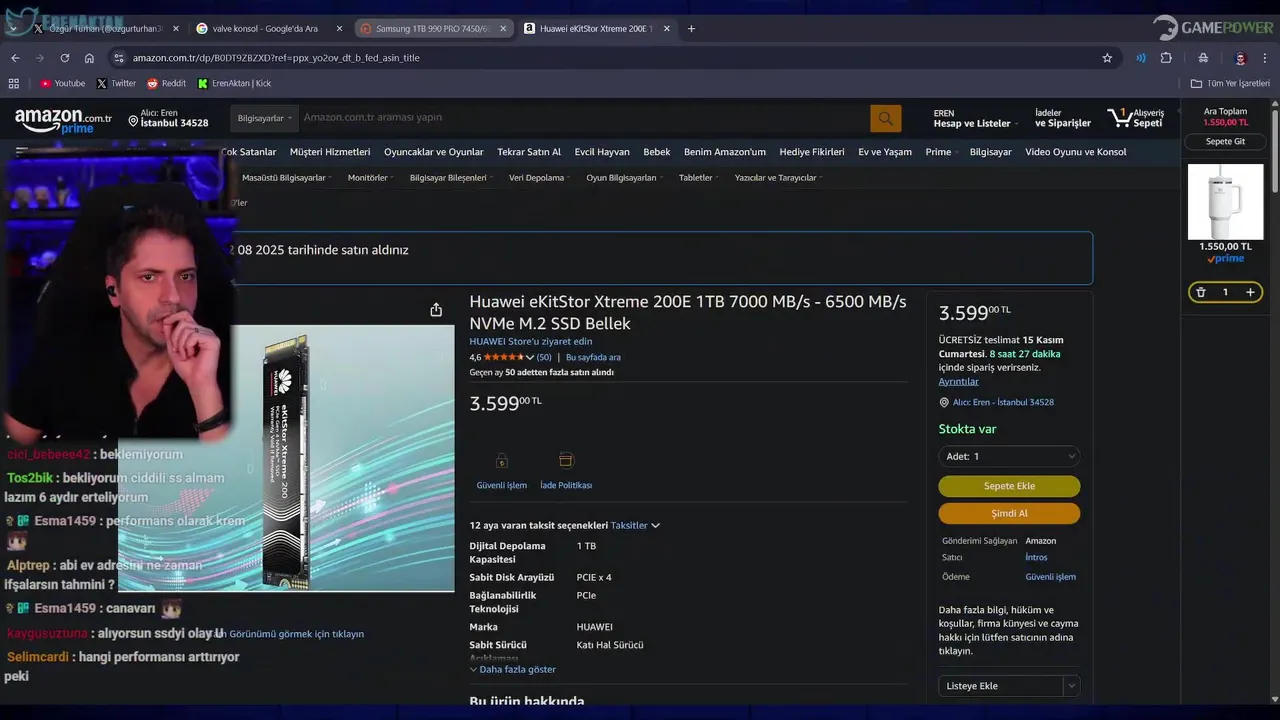Open Bilgisayar Bileşenleri category

(x=451, y=178)
